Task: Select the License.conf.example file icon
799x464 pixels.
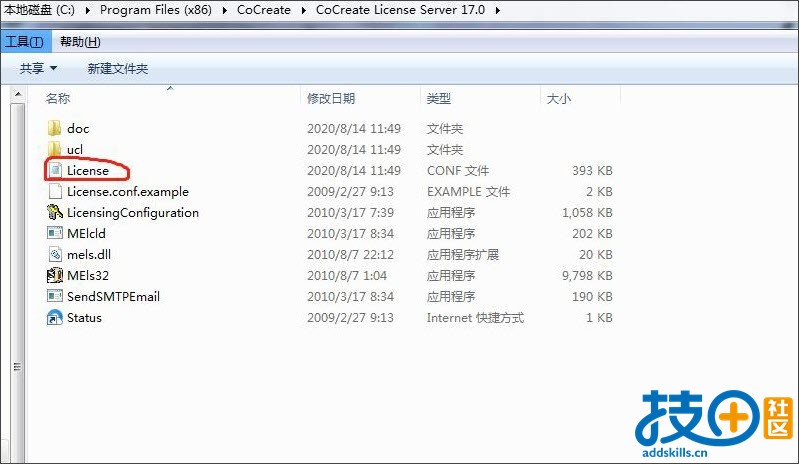Action: (55, 192)
